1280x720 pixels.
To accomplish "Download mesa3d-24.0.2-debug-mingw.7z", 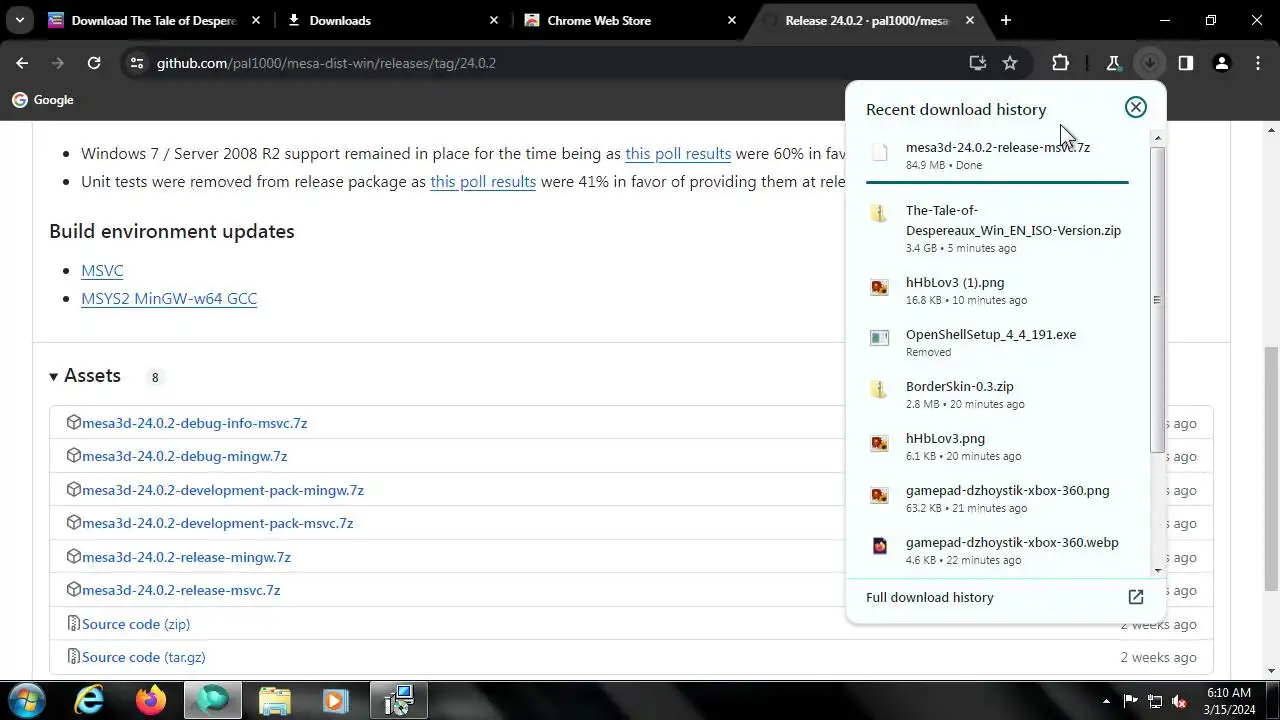I will coord(184,456).
